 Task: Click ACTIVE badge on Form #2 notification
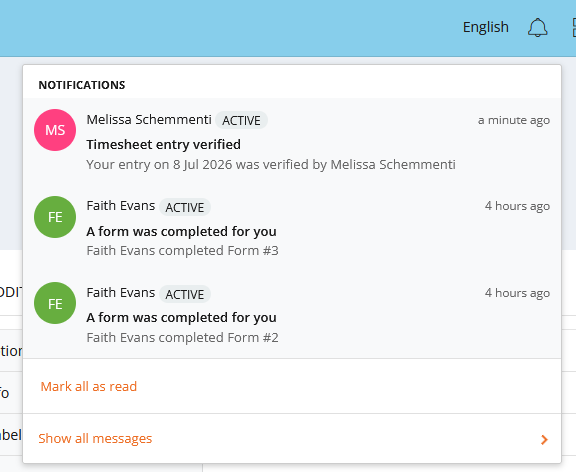185,294
